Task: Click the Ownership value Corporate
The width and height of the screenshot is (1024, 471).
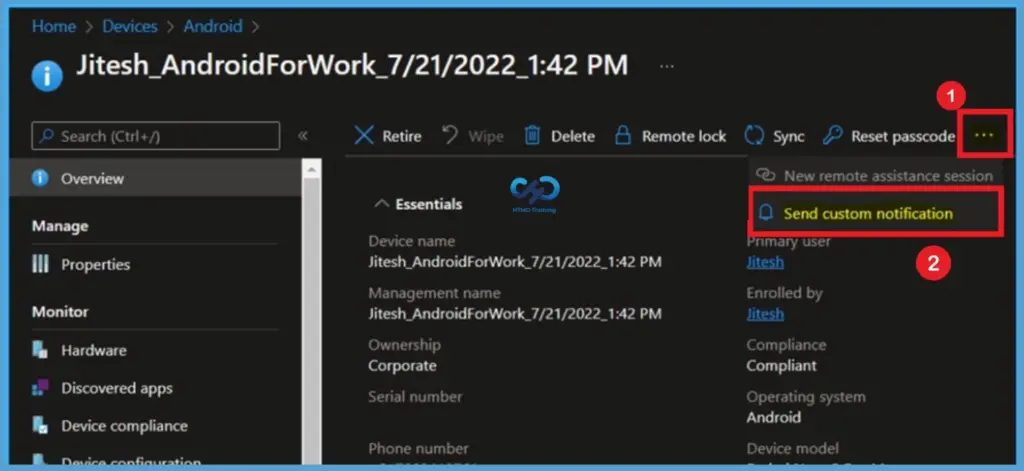Action: [402, 365]
